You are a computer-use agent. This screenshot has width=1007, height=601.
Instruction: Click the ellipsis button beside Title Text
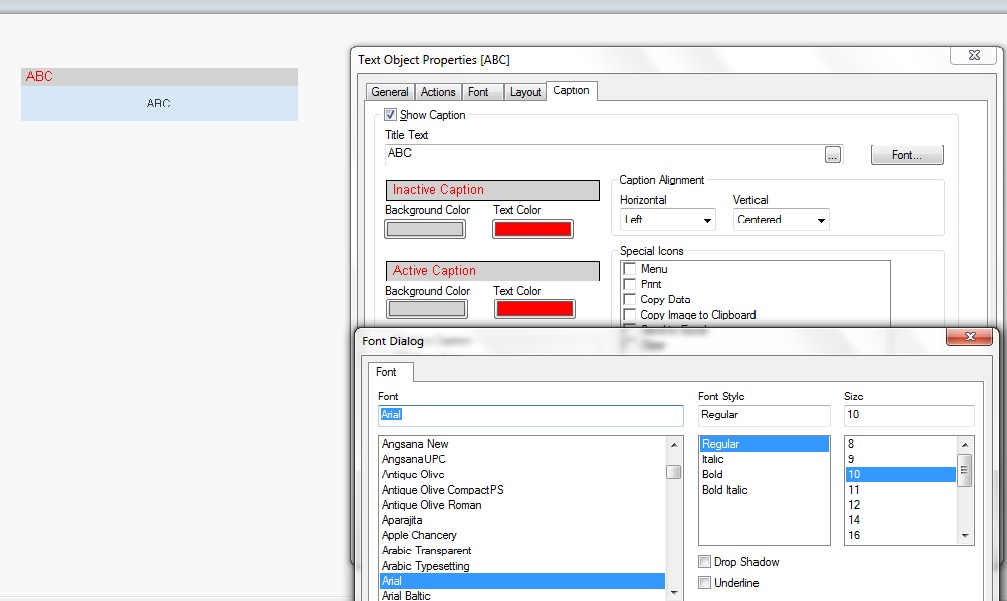832,155
